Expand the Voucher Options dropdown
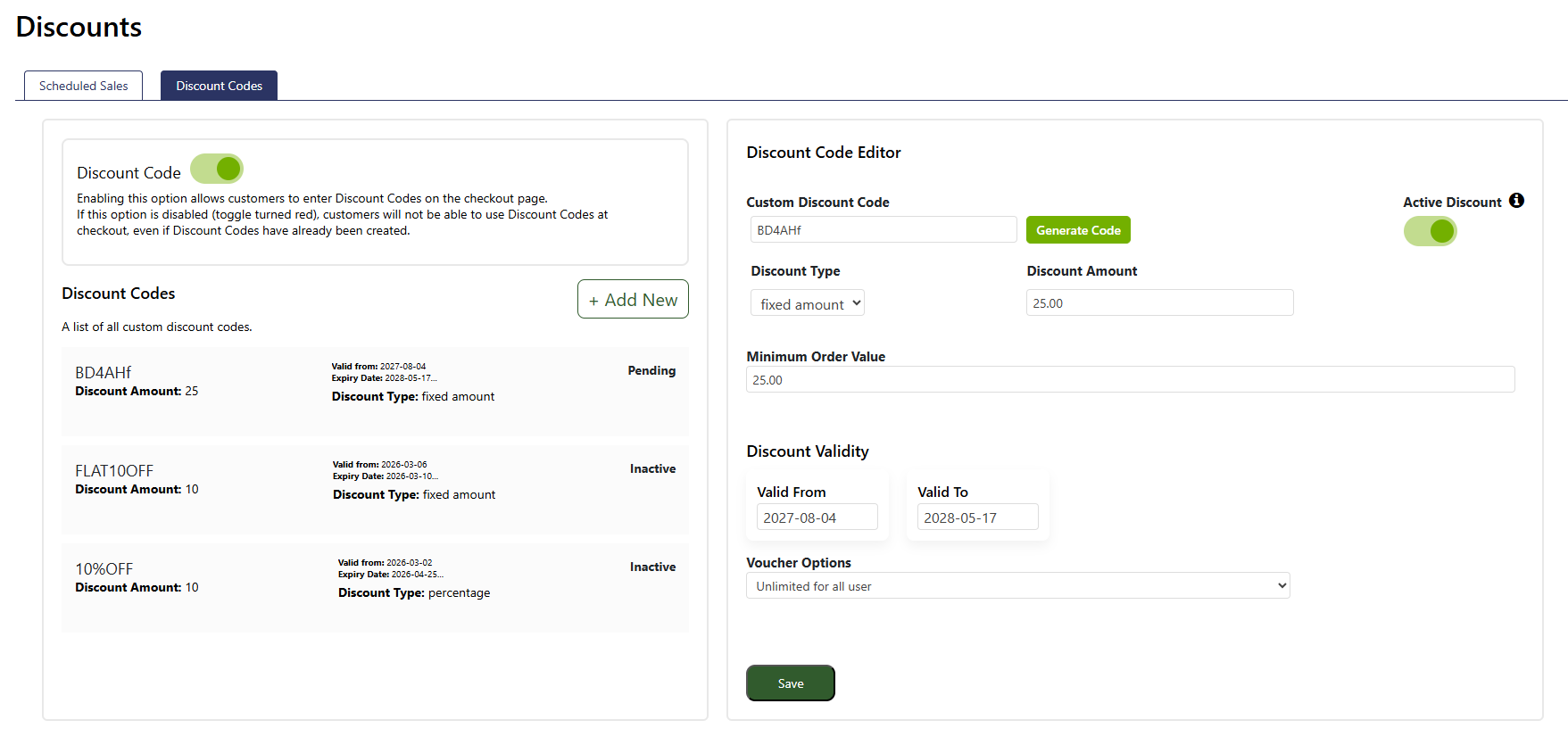Image resolution: width=1568 pixels, height=745 pixels. click(1018, 585)
